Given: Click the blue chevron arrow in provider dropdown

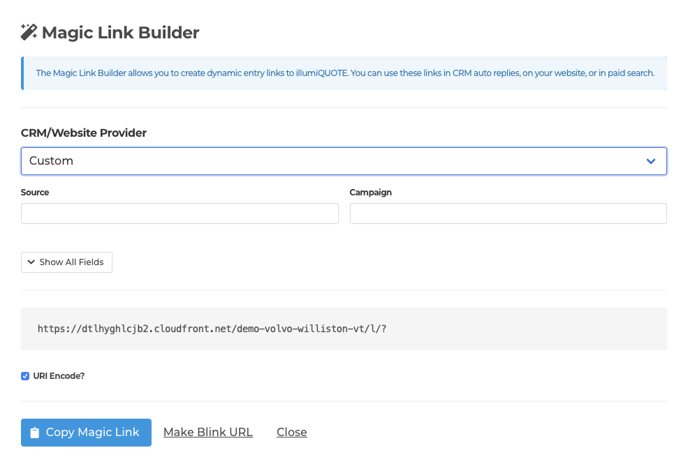Looking at the screenshot, I should coord(651,161).
